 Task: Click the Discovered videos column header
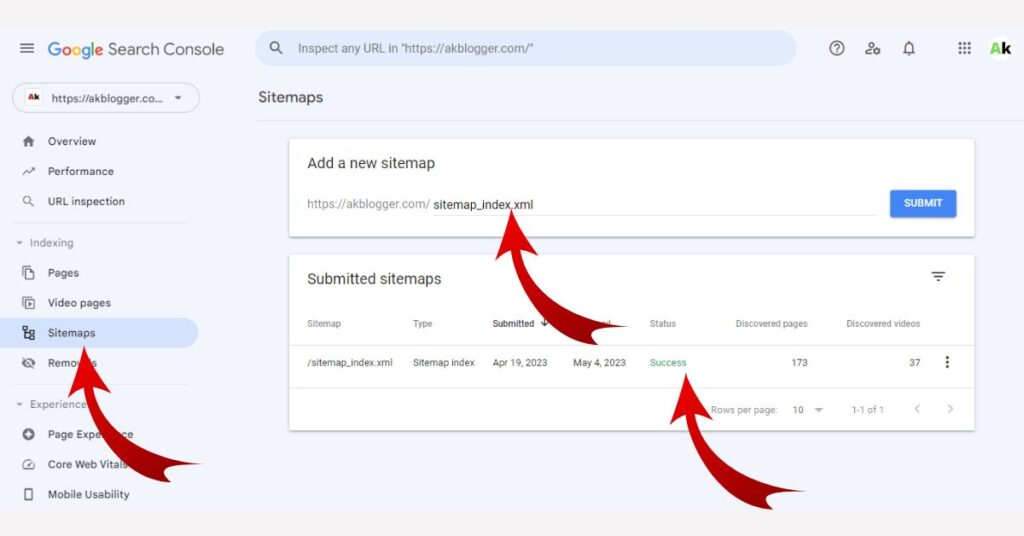coord(883,323)
